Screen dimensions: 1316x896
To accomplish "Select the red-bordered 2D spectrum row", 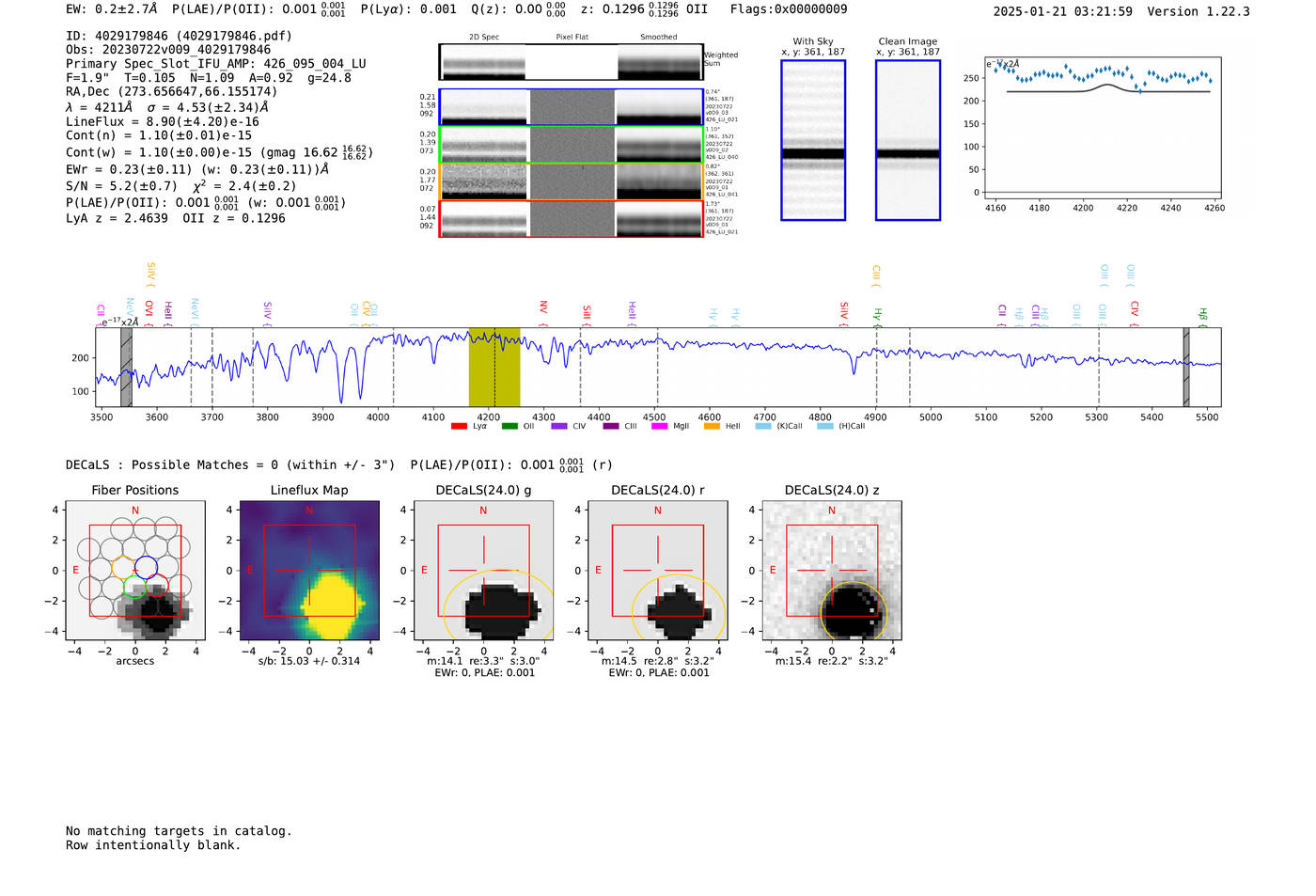I will 571,218.
